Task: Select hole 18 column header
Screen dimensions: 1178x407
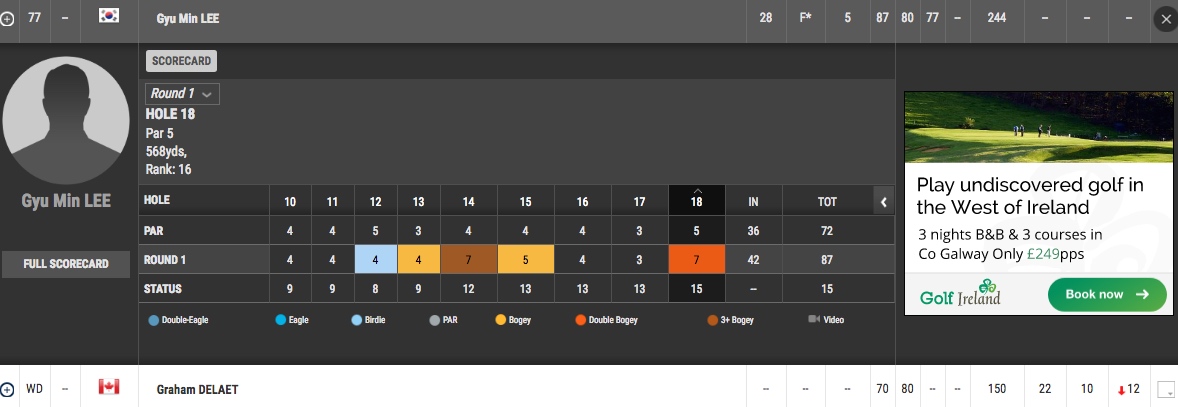Action: [696, 201]
